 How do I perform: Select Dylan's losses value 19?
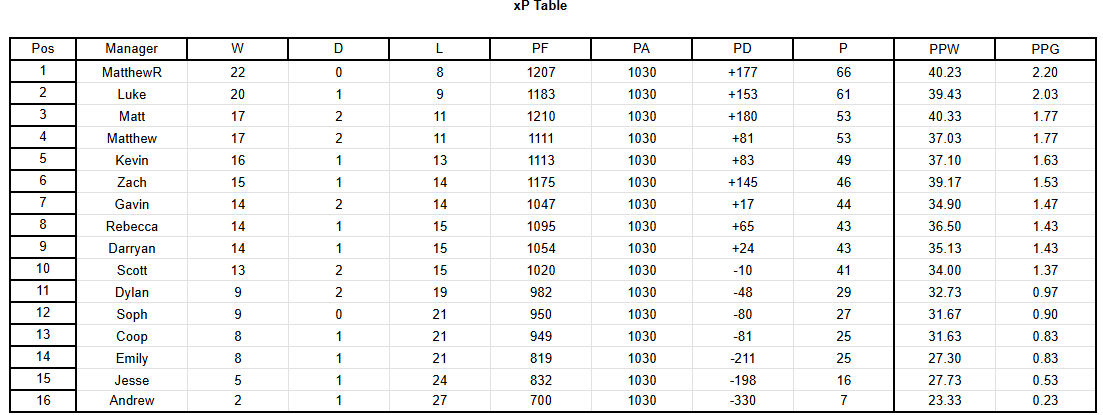point(440,292)
